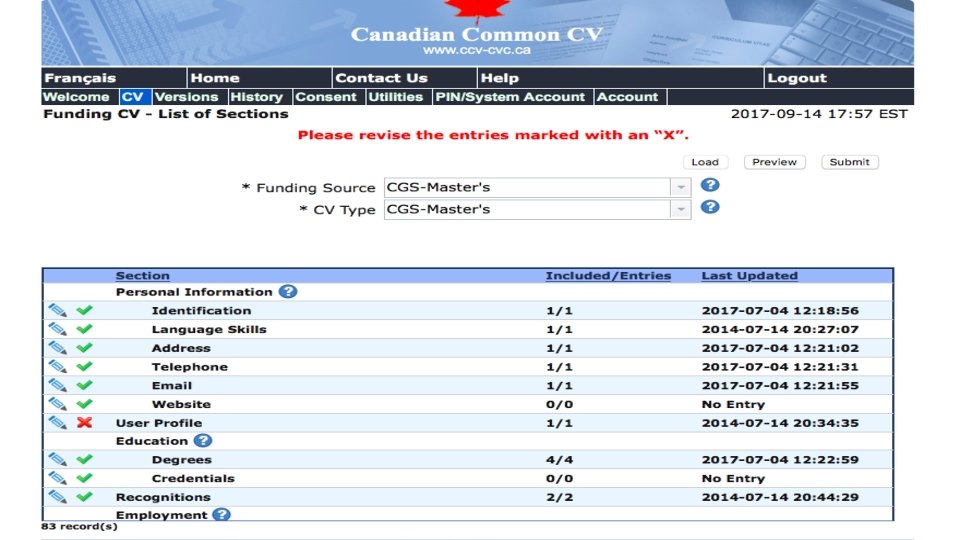Open the Address section edit pencil

58,348
